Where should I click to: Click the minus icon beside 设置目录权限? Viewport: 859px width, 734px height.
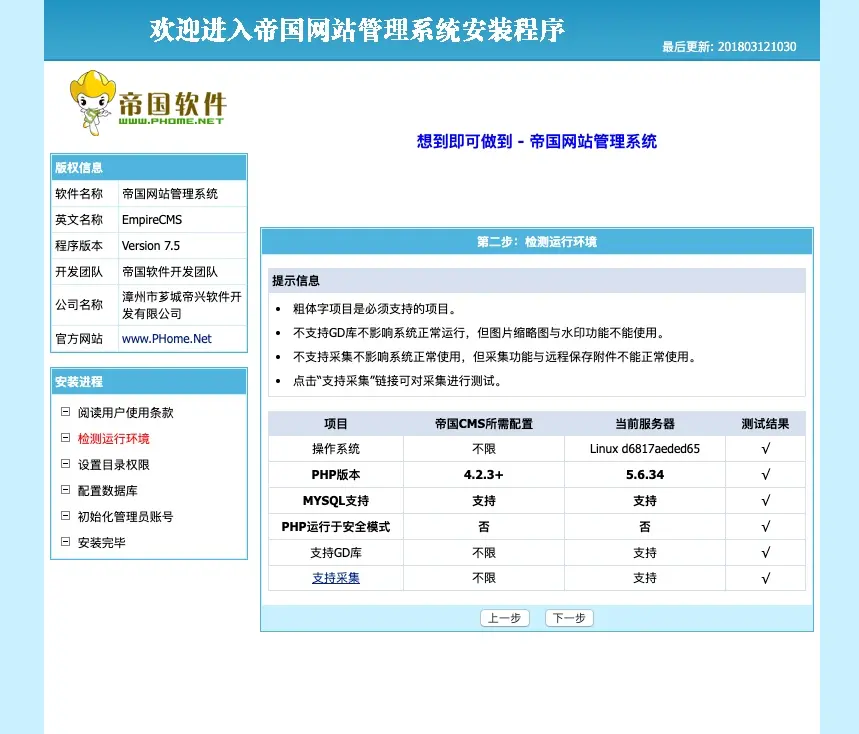[x=66, y=463]
